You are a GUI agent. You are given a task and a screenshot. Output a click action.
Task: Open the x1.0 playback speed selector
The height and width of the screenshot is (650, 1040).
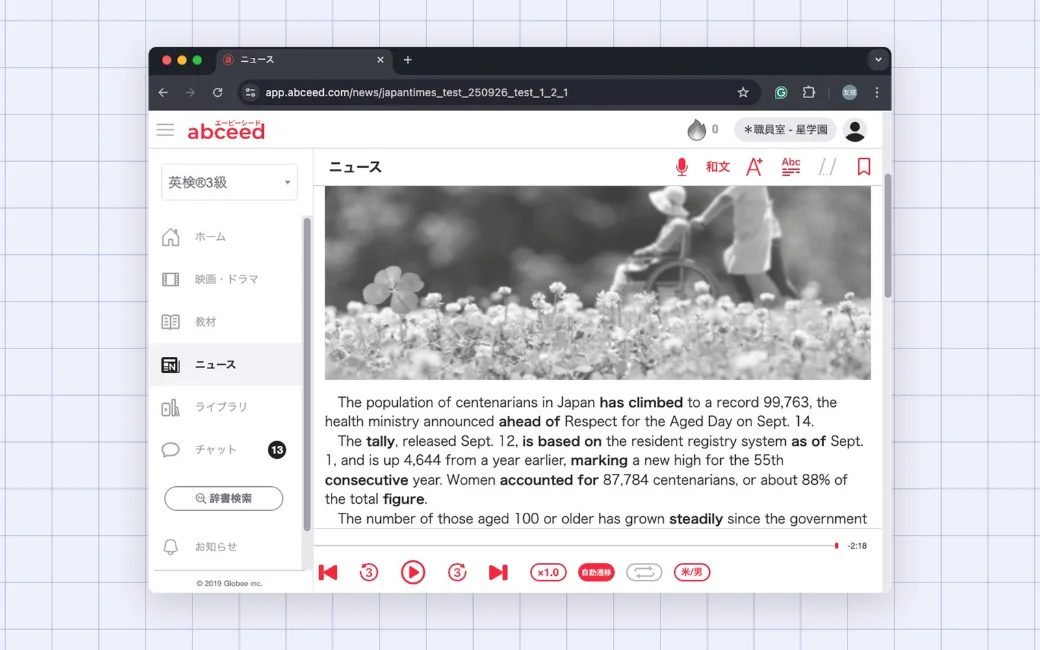tap(548, 572)
